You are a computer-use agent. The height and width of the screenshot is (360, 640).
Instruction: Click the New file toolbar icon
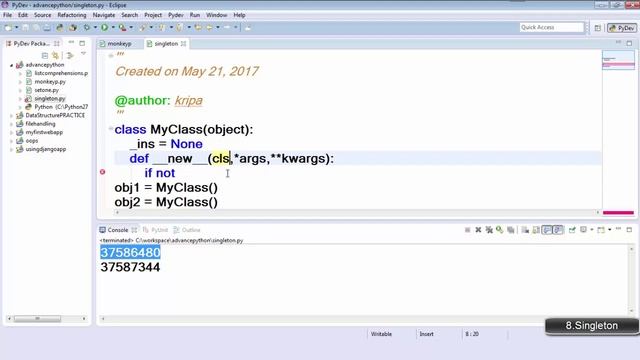[x=8, y=27]
